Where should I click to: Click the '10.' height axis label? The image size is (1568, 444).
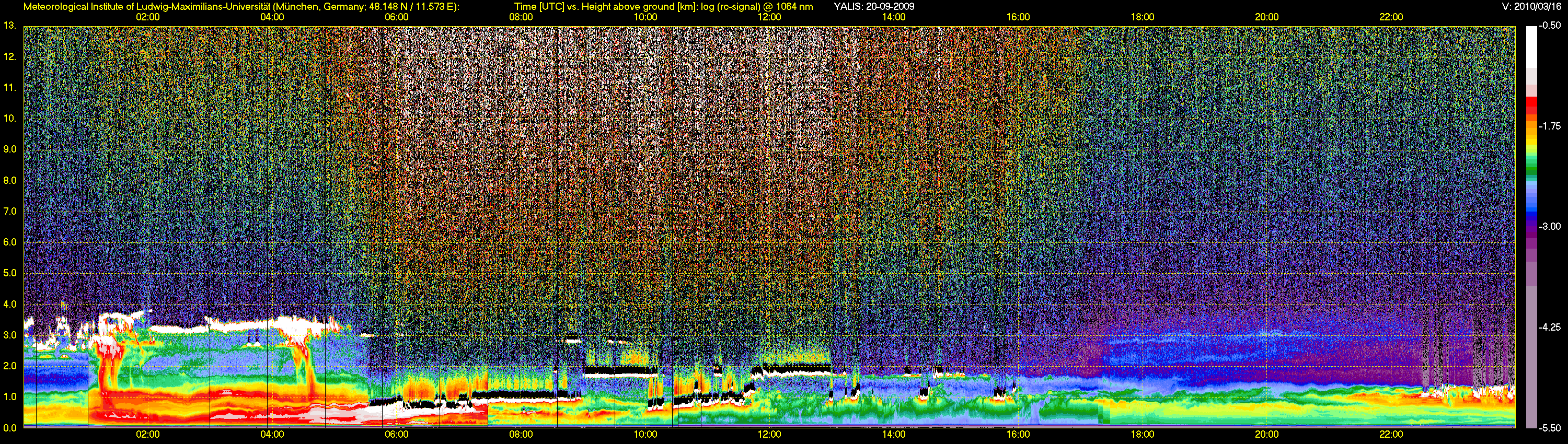(x=10, y=118)
